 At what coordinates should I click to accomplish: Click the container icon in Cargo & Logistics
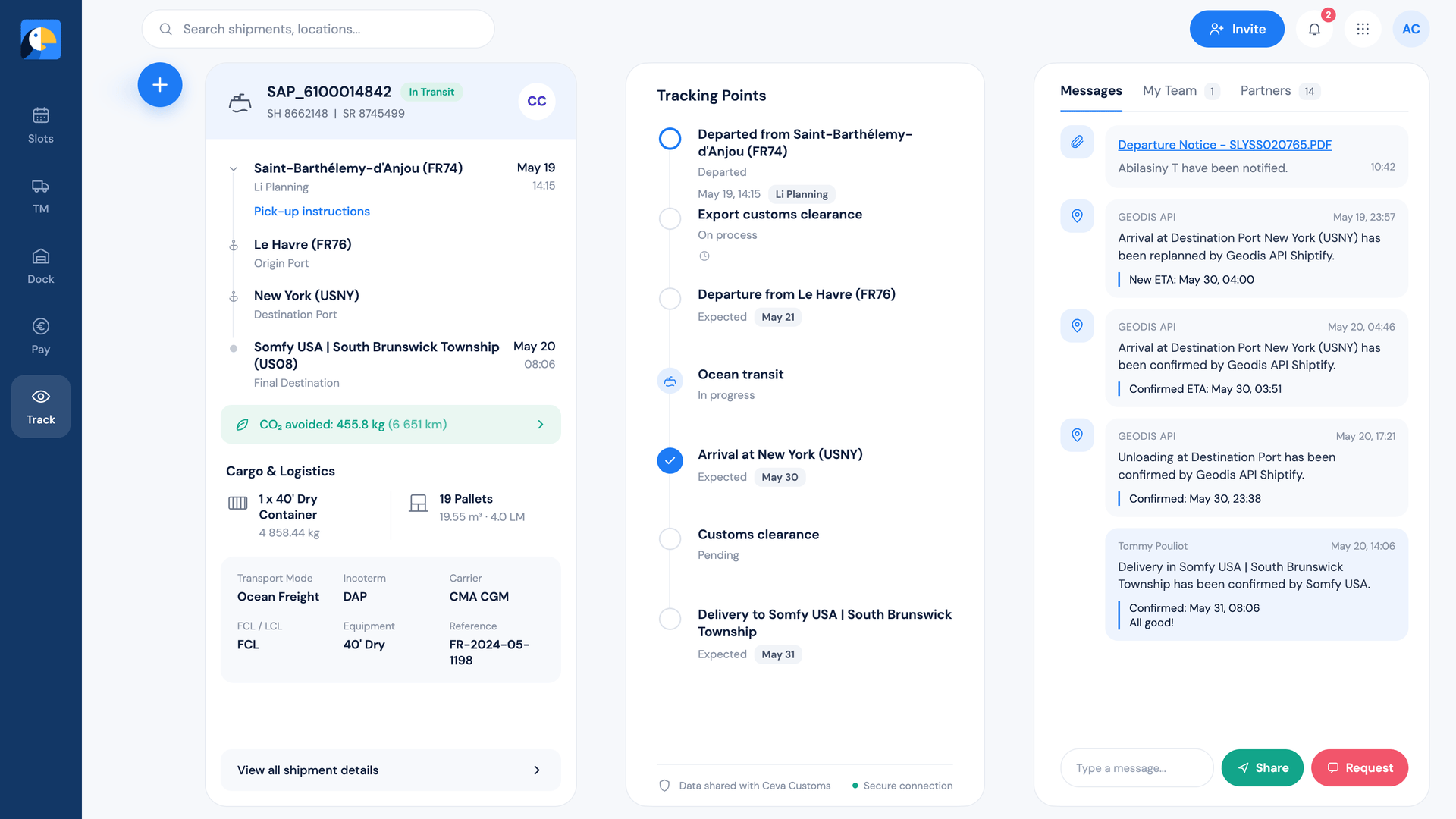(238, 503)
